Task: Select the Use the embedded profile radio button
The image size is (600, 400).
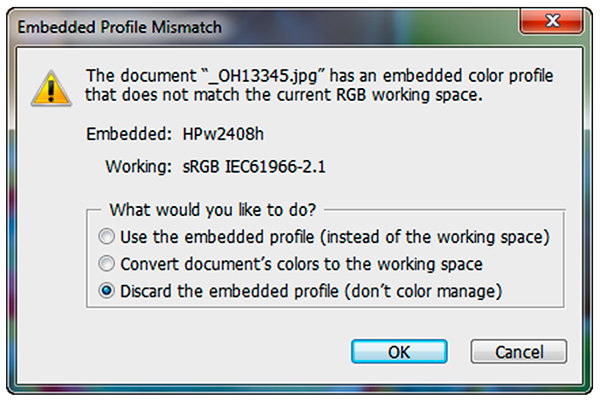Action: 106,239
